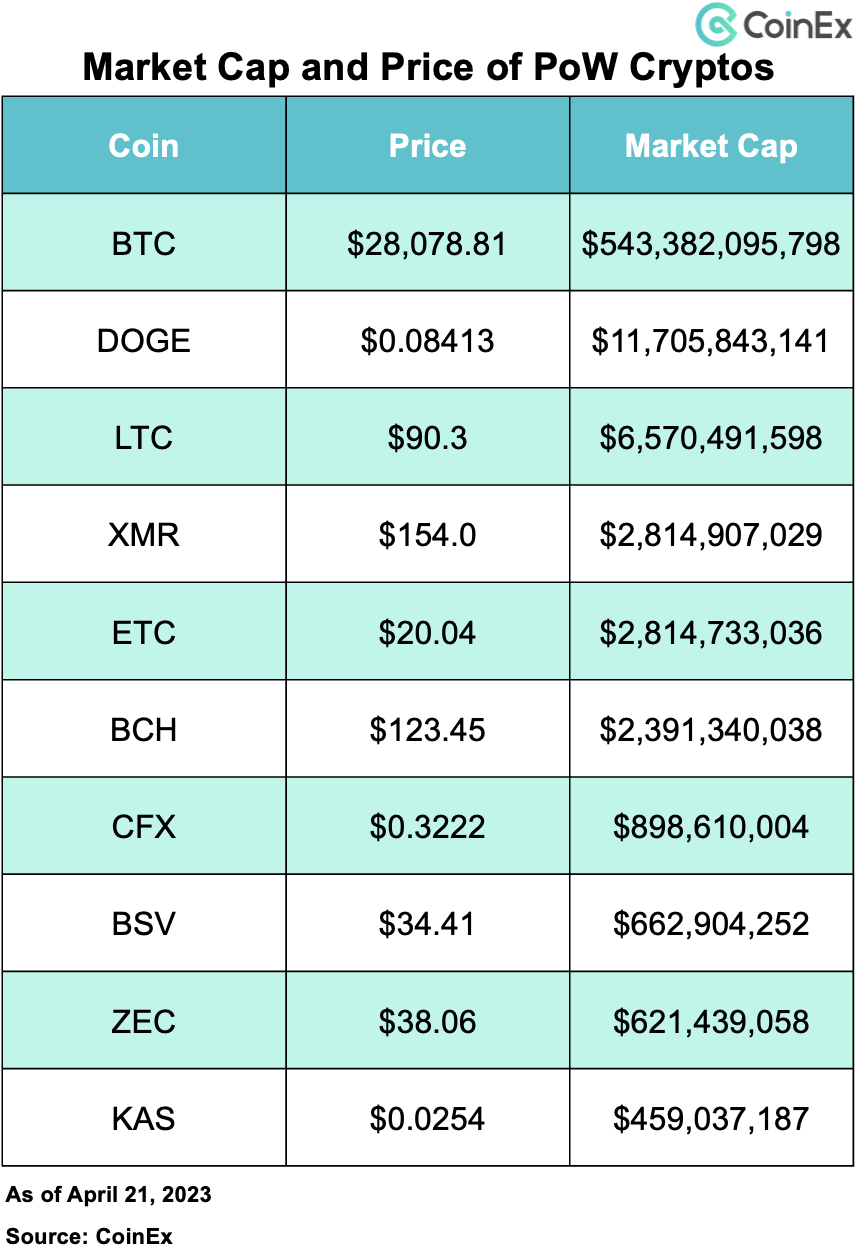Click the CoinEx logo icon
Viewport: 858px width, 1248px height.
pyautogui.click(x=716, y=23)
